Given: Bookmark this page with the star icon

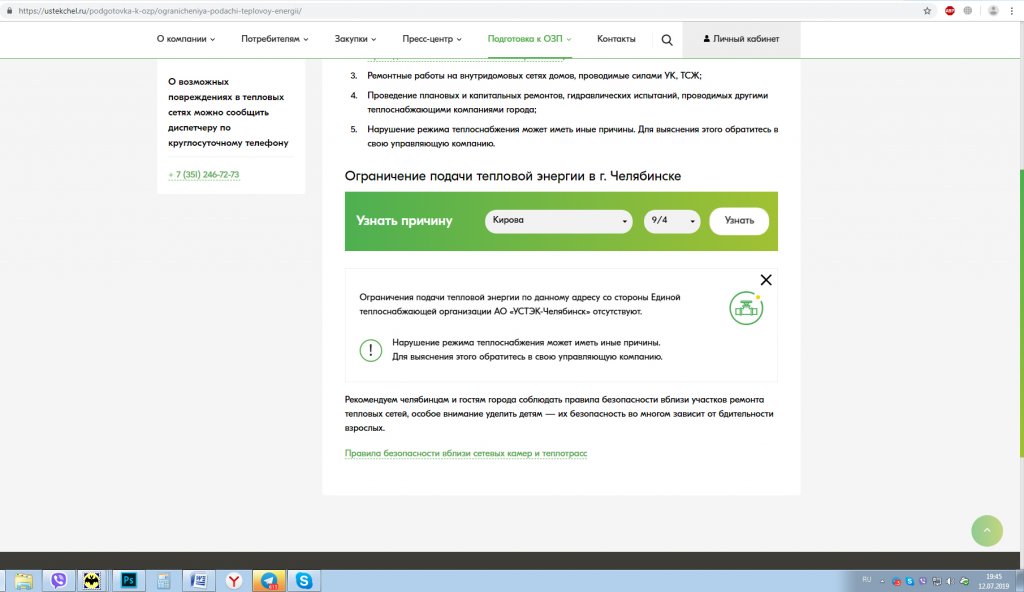Looking at the screenshot, I should tap(927, 10).
